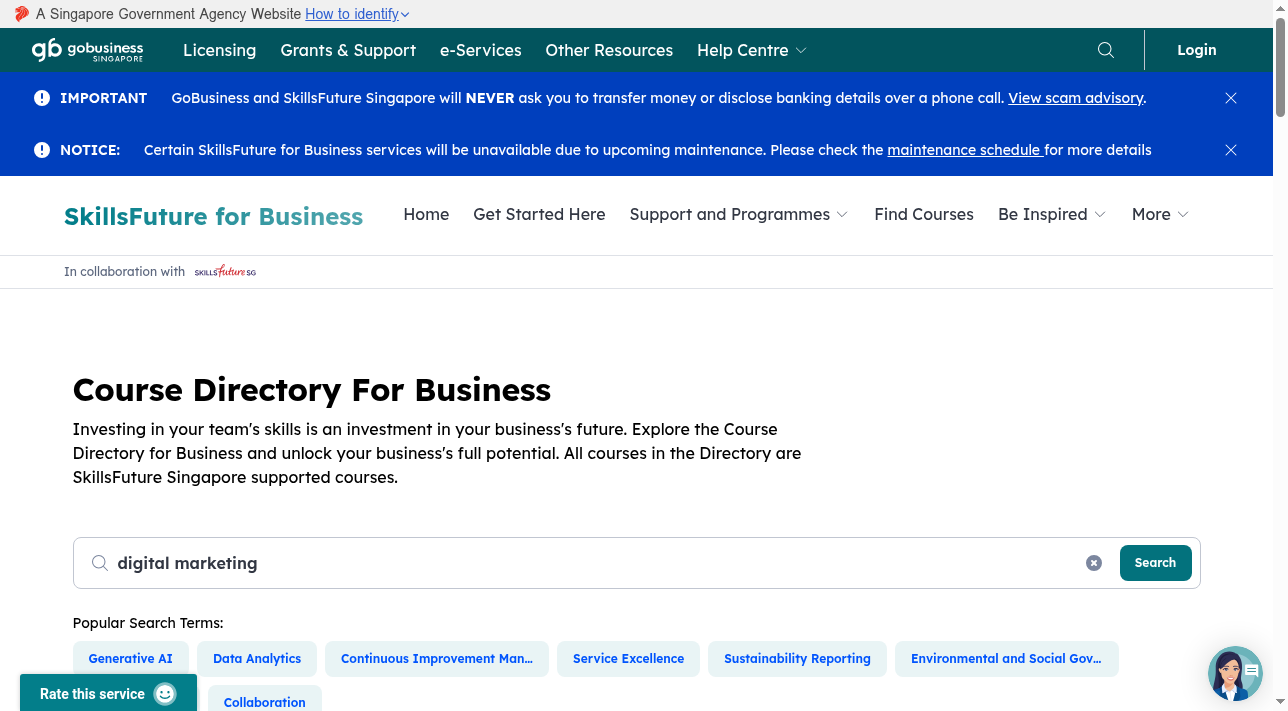Click the Popular Search Terms label
Screen dimensions: 1288x711
pos(148,623)
